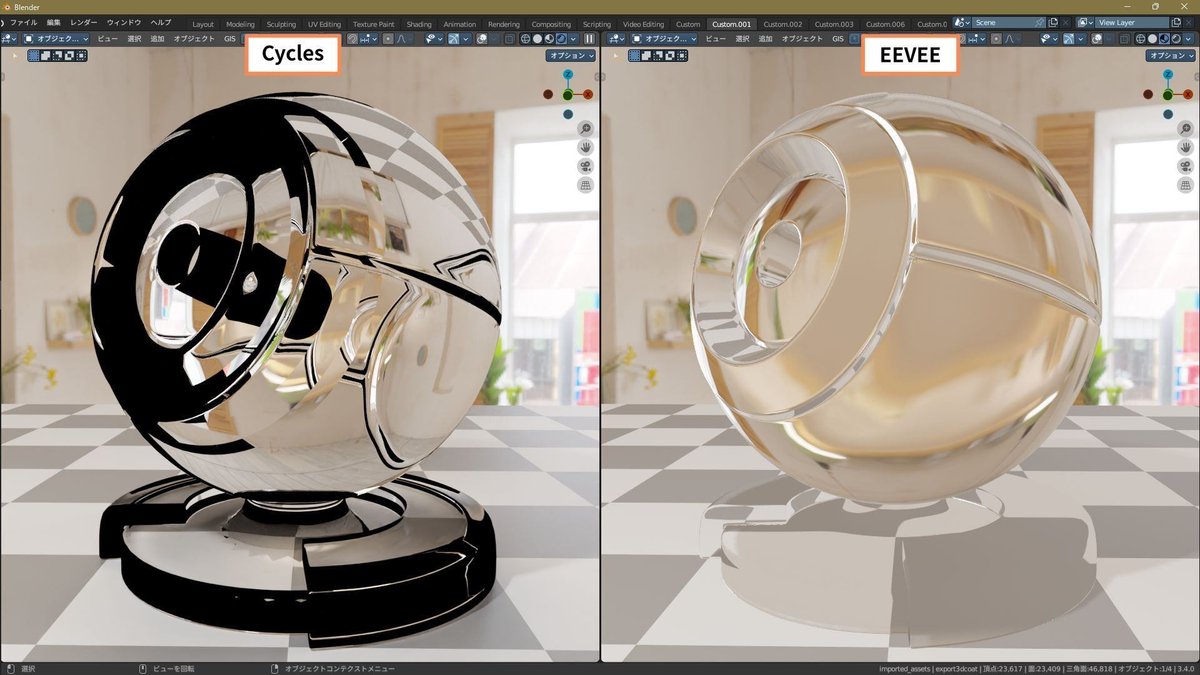Pause render preview in Cycles viewport

[x=589, y=38]
